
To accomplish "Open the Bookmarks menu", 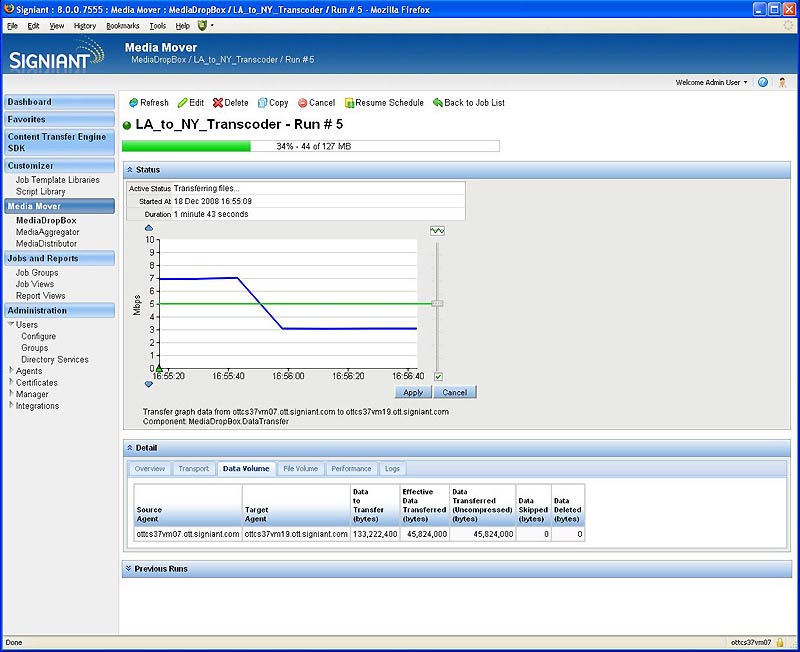I will [x=123, y=26].
